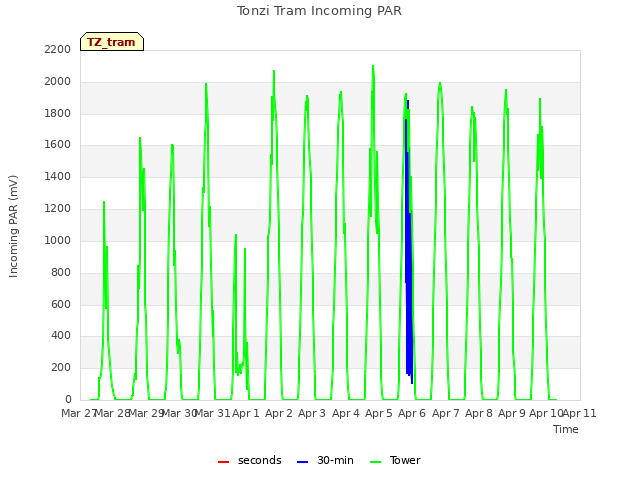Click the x-axis date 'Mar 30'
Viewport: 640px width, 480px height.
coord(179,413)
